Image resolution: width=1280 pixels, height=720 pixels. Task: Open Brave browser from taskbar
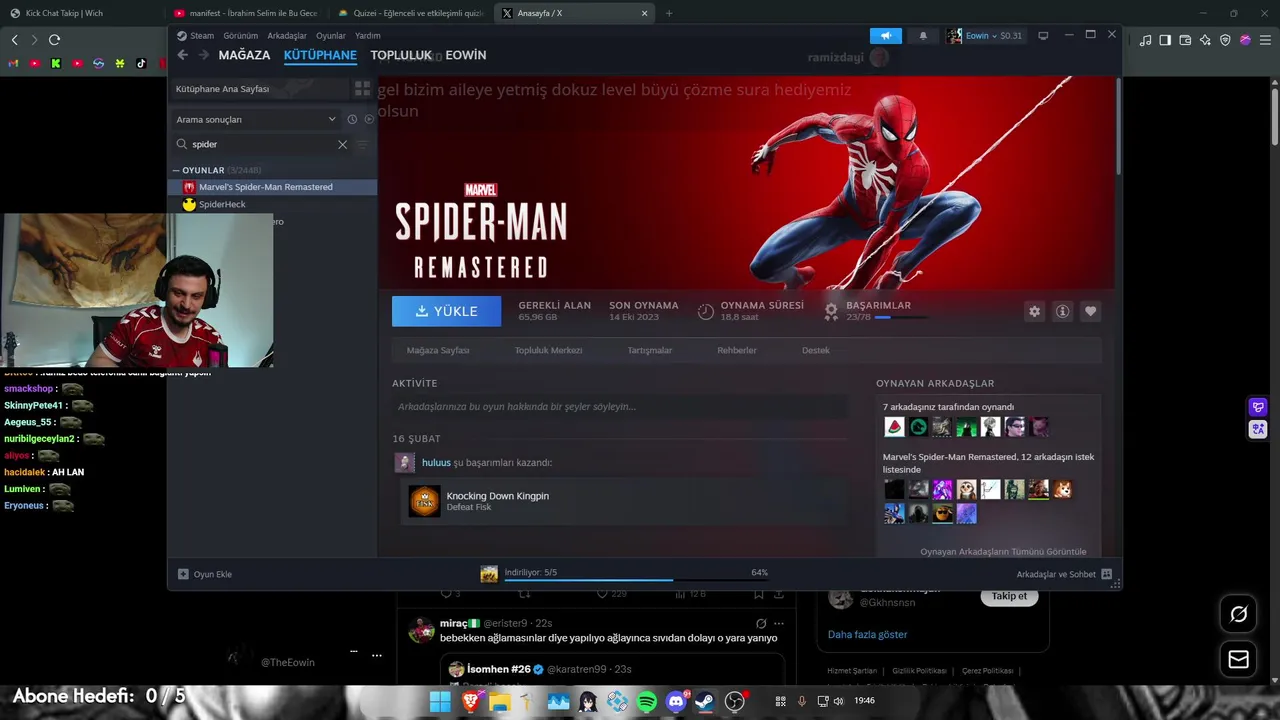point(470,702)
